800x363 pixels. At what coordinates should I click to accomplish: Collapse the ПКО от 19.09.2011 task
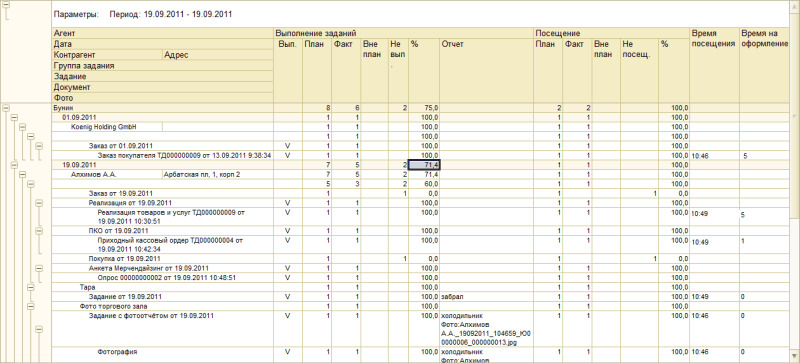click(39, 231)
